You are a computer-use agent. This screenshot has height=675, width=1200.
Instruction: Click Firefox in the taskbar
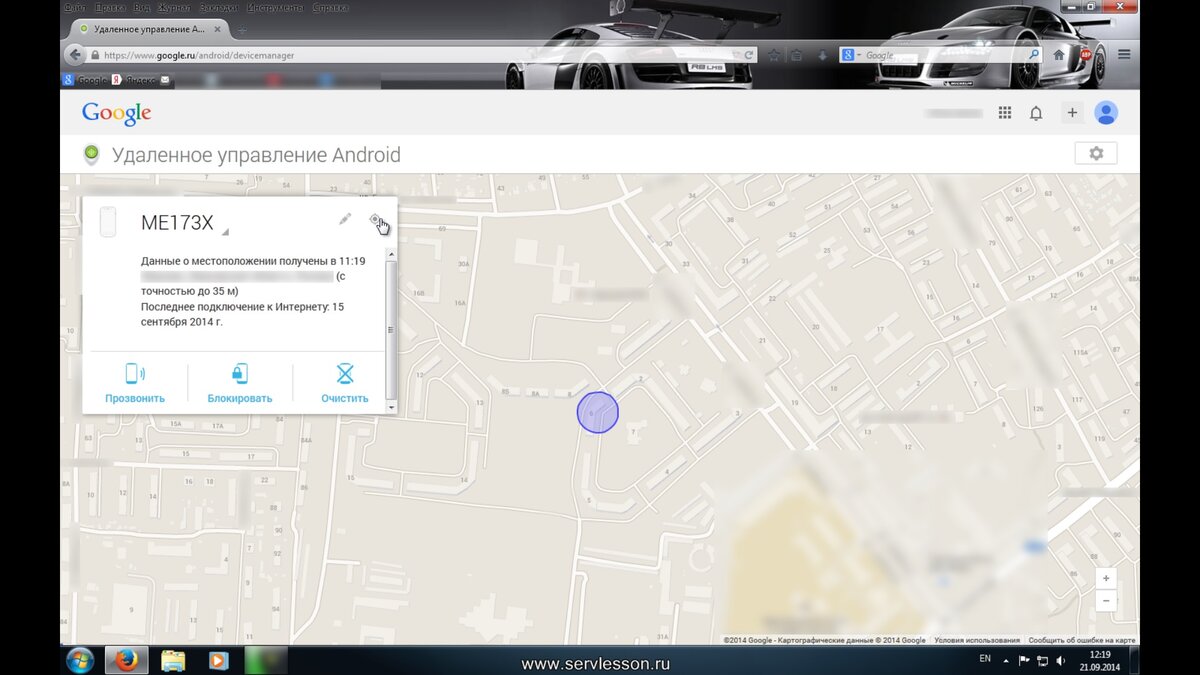pos(126,660)
